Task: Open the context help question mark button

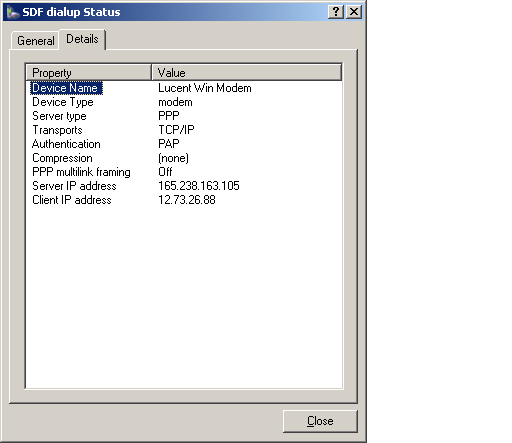Action: [x=336, y=12]
